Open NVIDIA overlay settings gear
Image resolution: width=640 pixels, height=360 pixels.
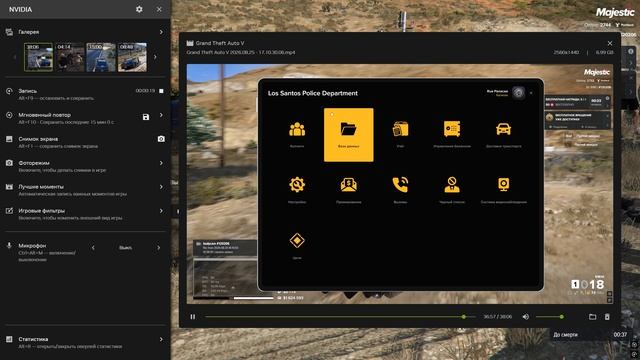pyautogui.click(x=139, y=9)
